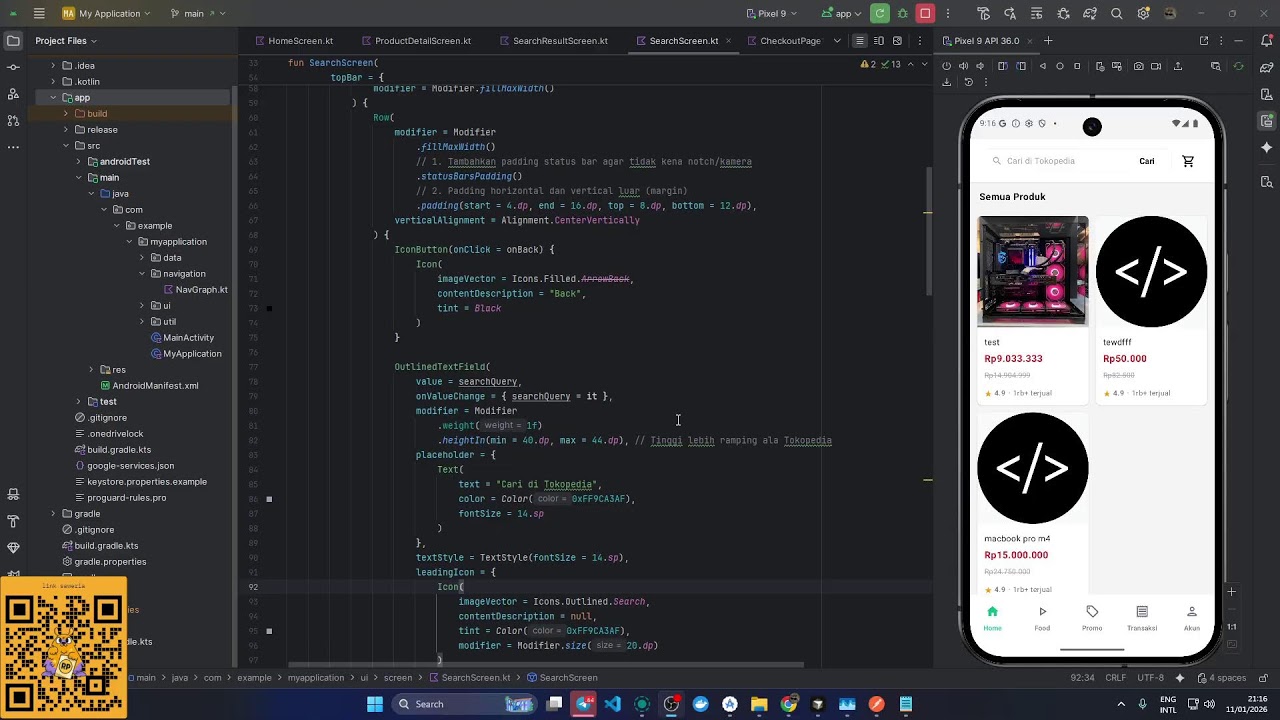Viewport: 1280px width, 720px height.
Task: Click emulator Overview square button
Action: [1077, 66]
